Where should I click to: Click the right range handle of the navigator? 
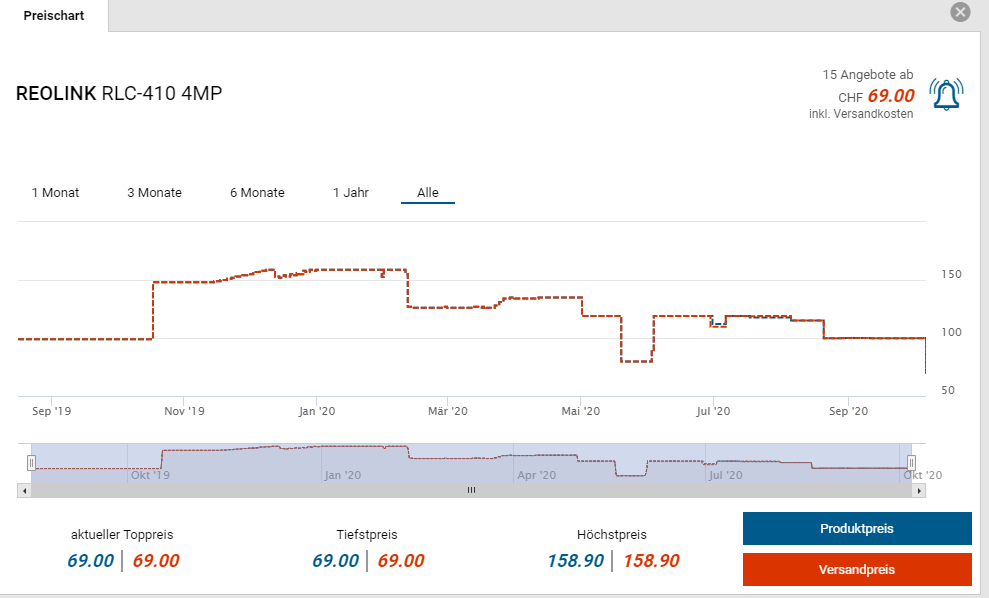pos(911,462)
